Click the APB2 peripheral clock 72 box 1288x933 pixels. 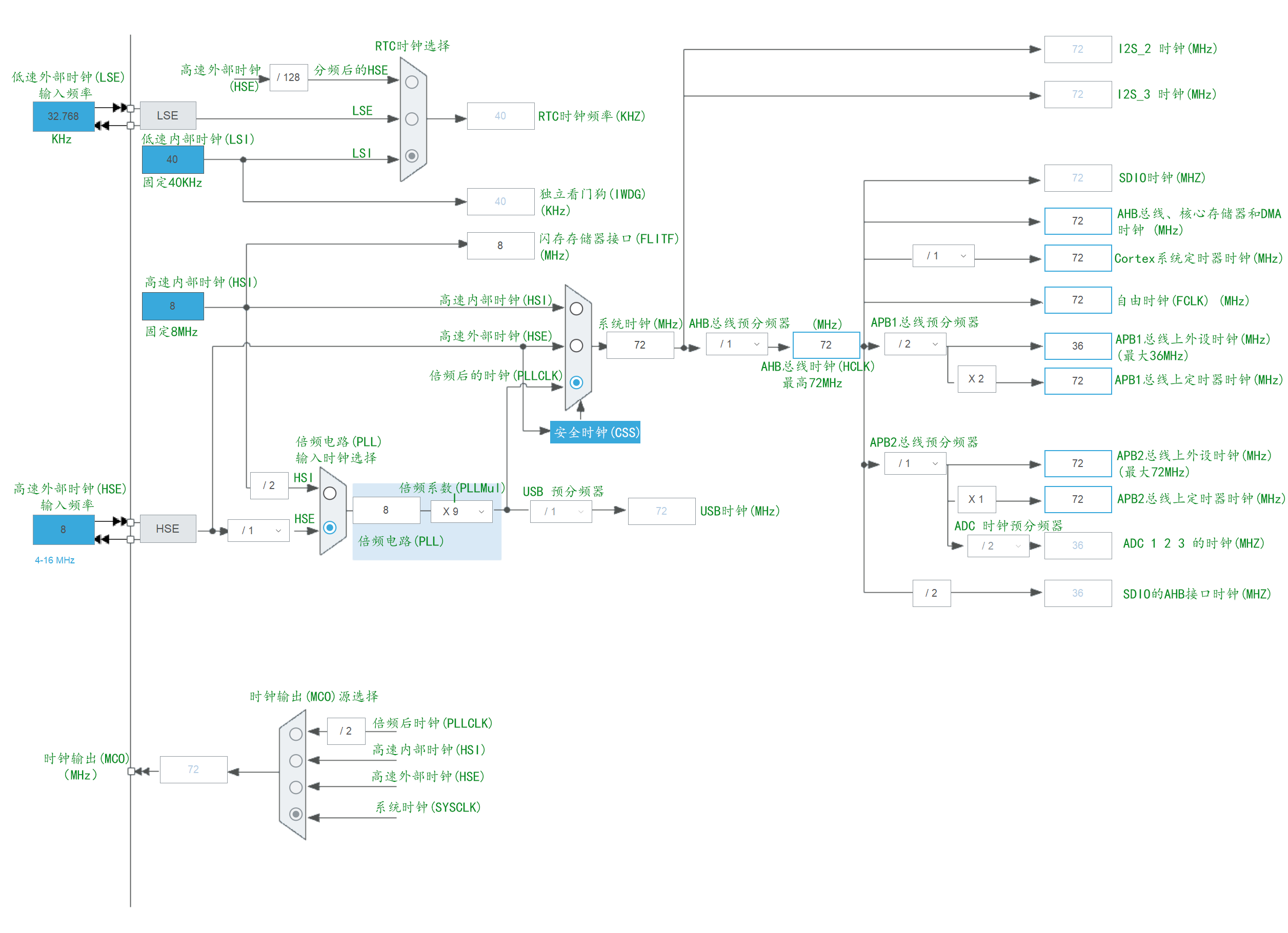(x=1078, y=464)
